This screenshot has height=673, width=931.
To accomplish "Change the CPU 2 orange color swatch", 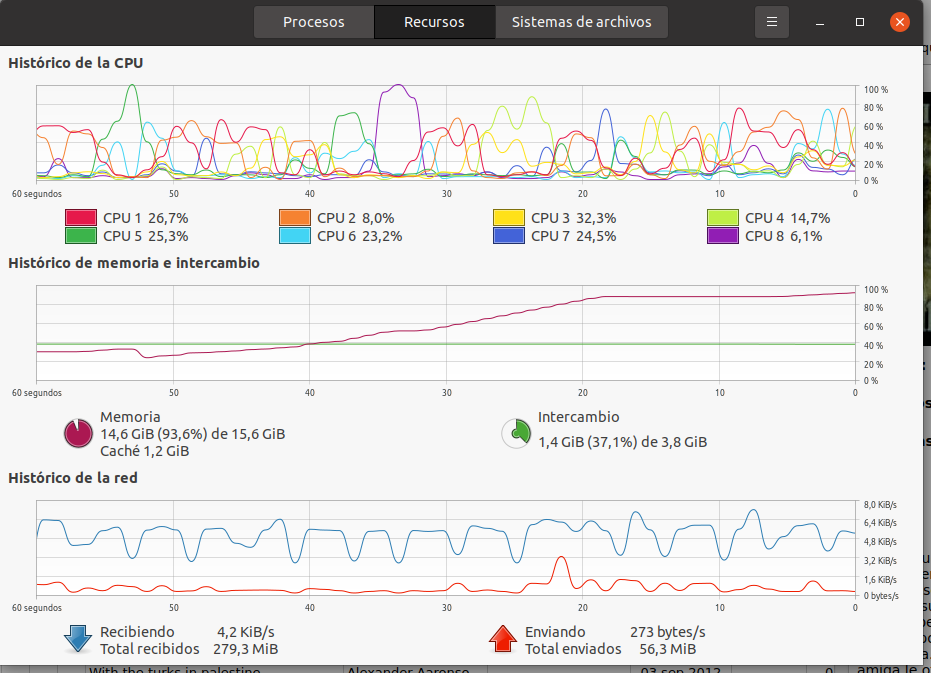I will point(294,218).
